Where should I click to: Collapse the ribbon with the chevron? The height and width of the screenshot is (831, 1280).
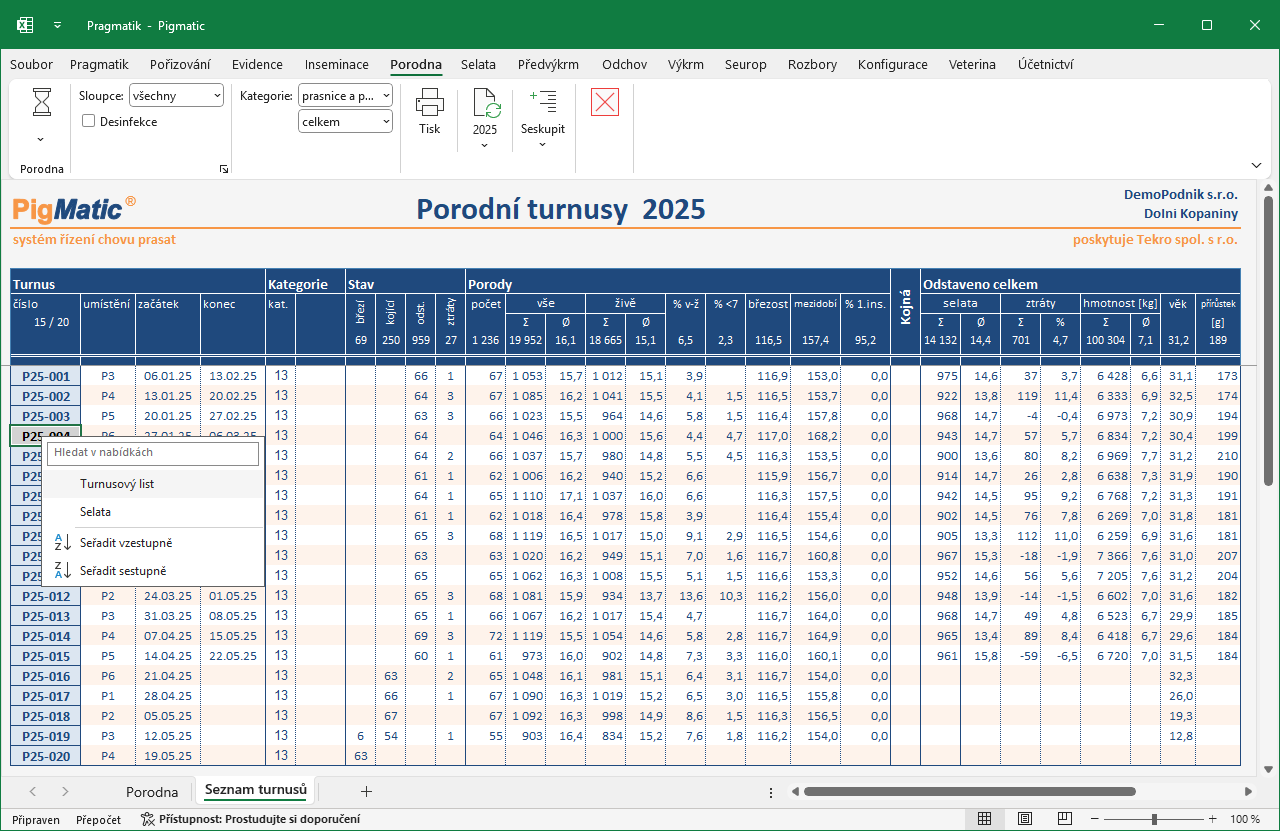(x=1256, y=166)
